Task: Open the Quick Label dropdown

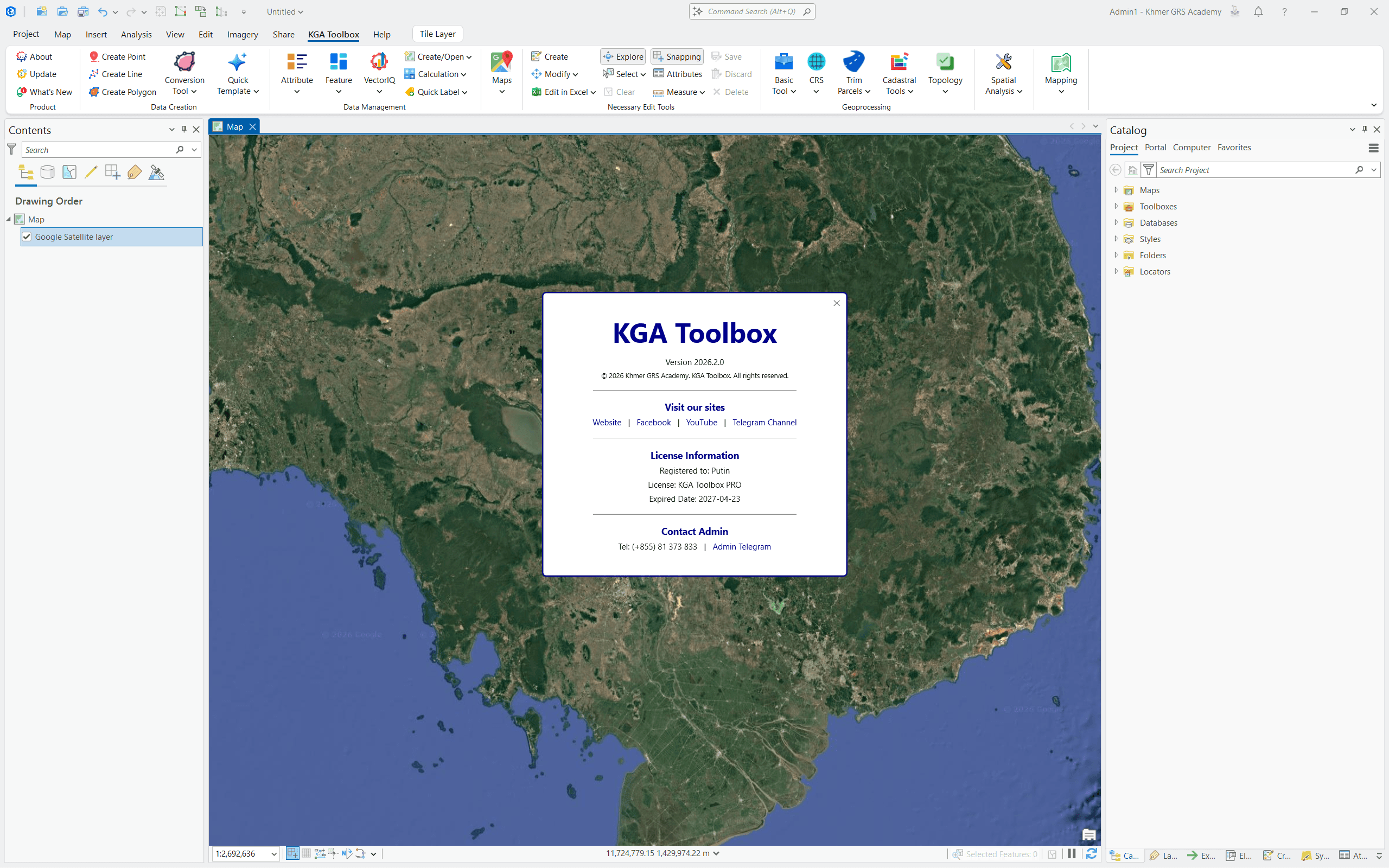Action: tap(436, 92)
